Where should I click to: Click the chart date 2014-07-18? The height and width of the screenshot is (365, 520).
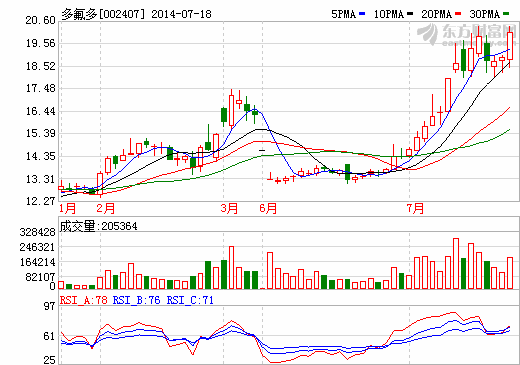[181, 14]
